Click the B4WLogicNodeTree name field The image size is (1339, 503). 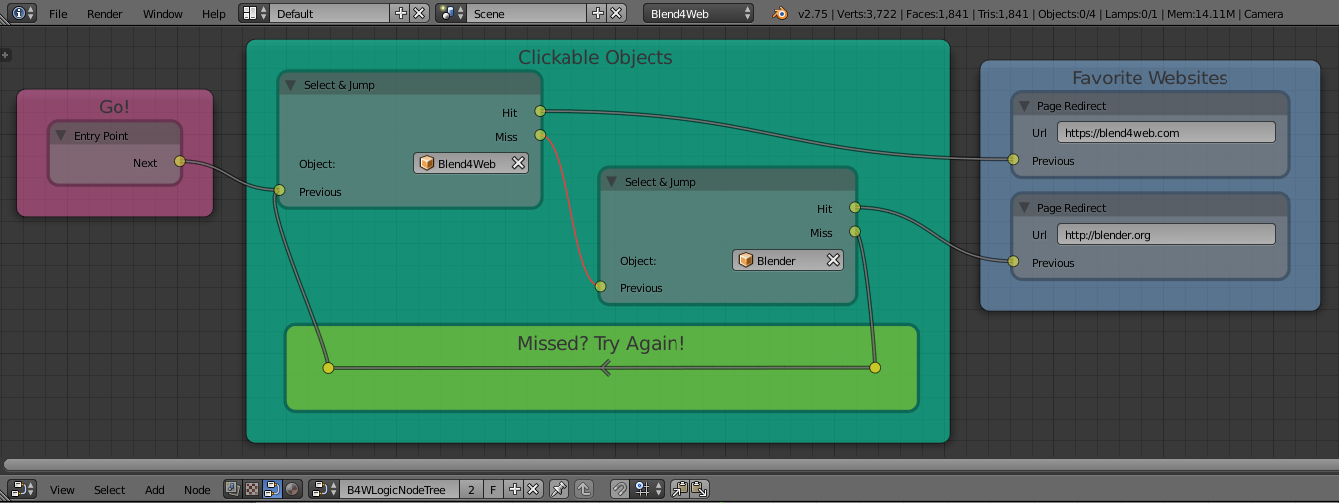point(399,489)
